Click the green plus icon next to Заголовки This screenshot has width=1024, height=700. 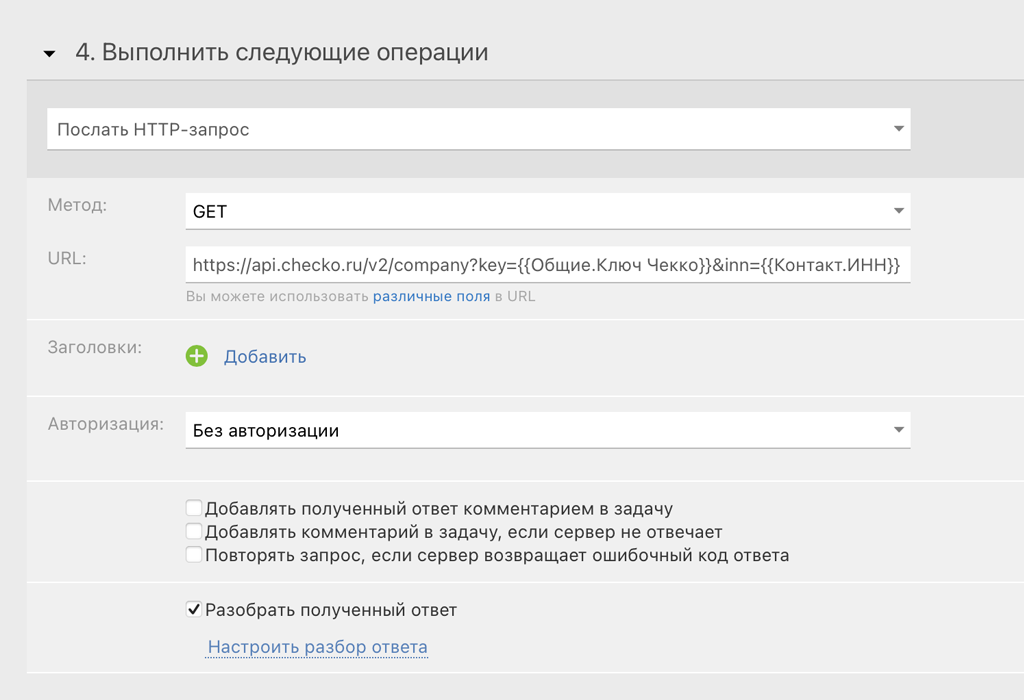click(x=196, y=356)
